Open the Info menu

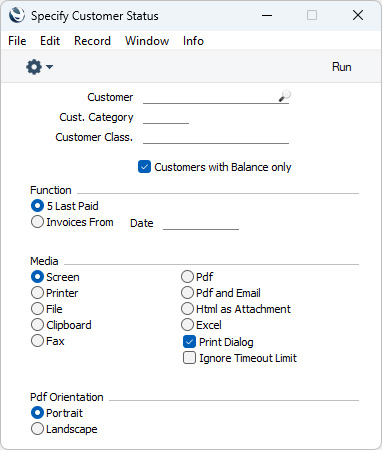pos(193,41)
